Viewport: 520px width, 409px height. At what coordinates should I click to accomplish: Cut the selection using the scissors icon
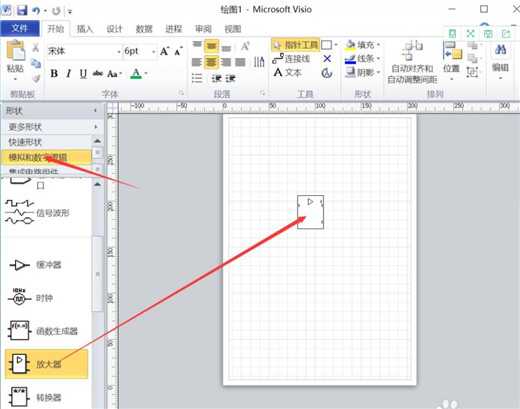(36, 47)
